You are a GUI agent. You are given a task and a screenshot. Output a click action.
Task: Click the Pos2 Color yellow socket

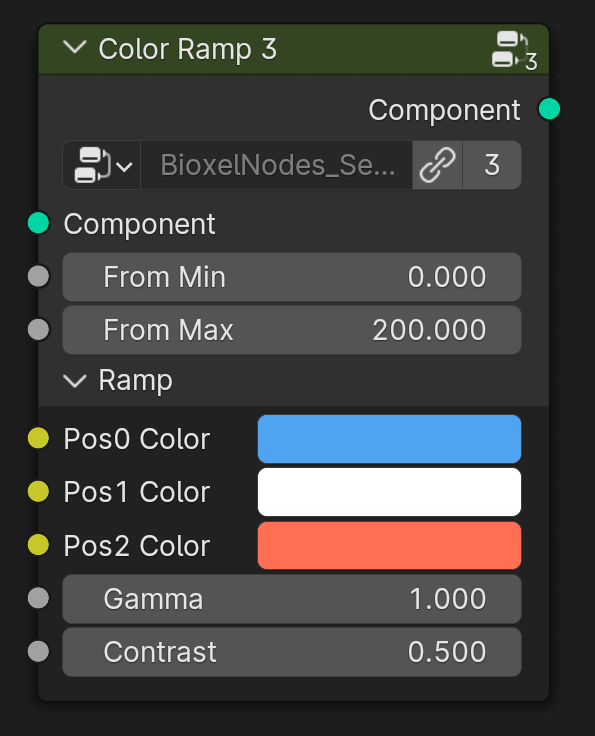(38, 545)
